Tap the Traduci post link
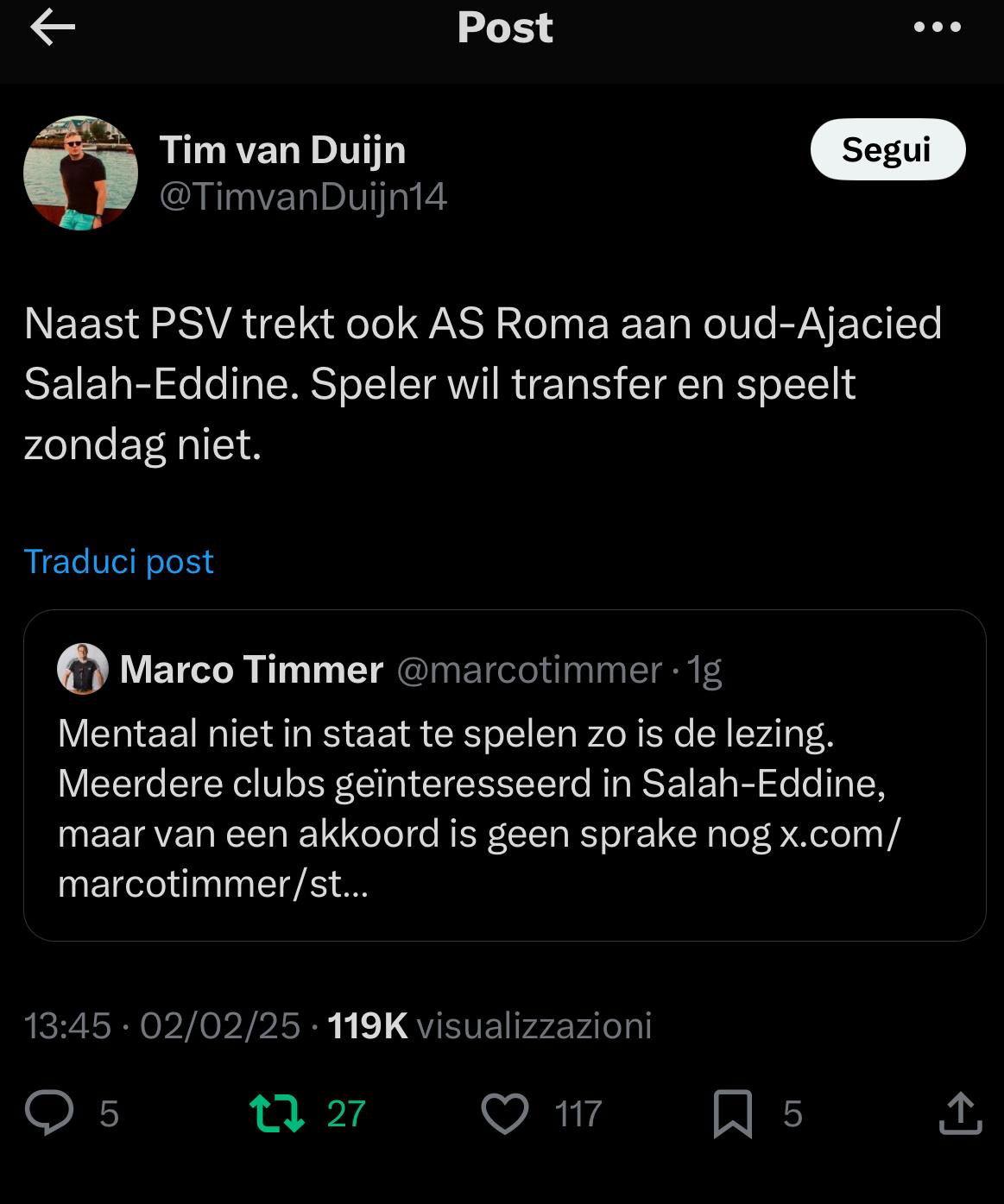The image size is (1004, 1204). [x=119, y=561]
